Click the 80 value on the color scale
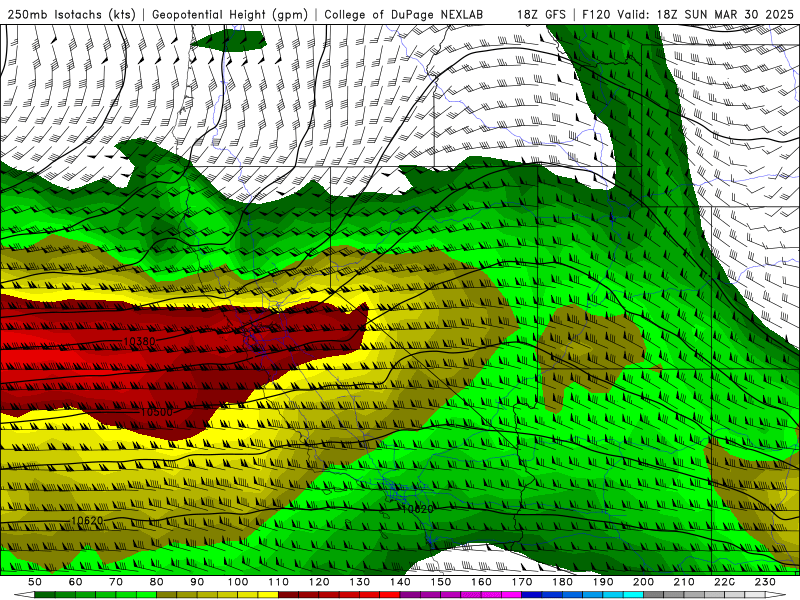This screenshot has width=800, height=600. tap(157, 582)
